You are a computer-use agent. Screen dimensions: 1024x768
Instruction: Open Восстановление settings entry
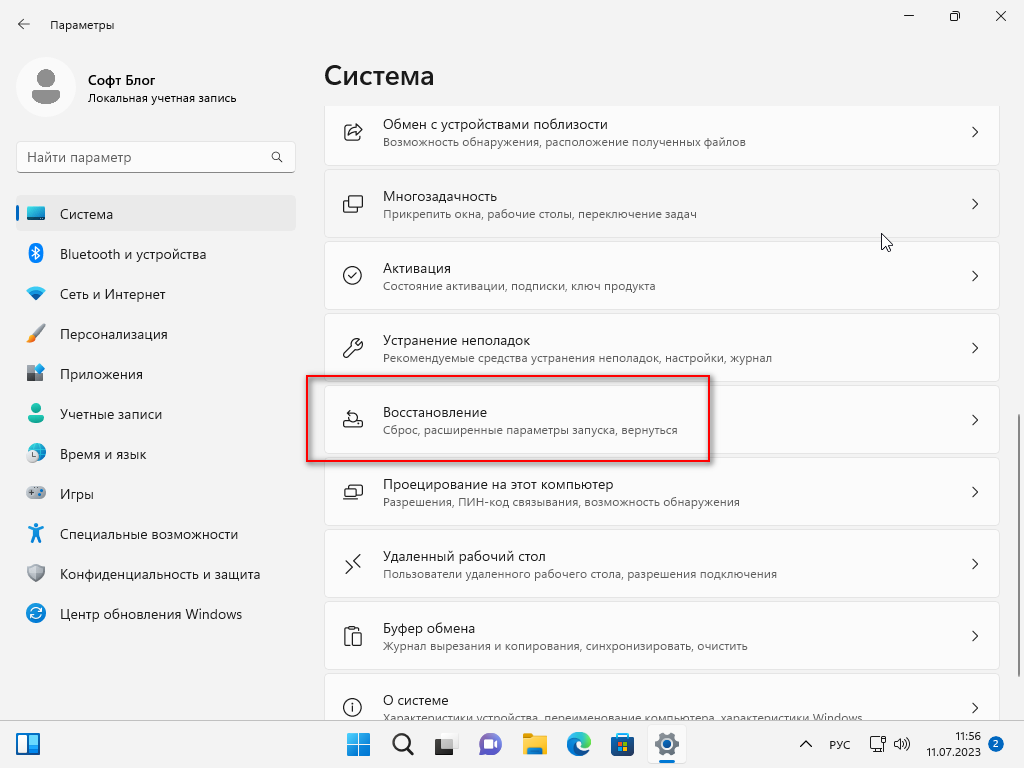[662, 419]
